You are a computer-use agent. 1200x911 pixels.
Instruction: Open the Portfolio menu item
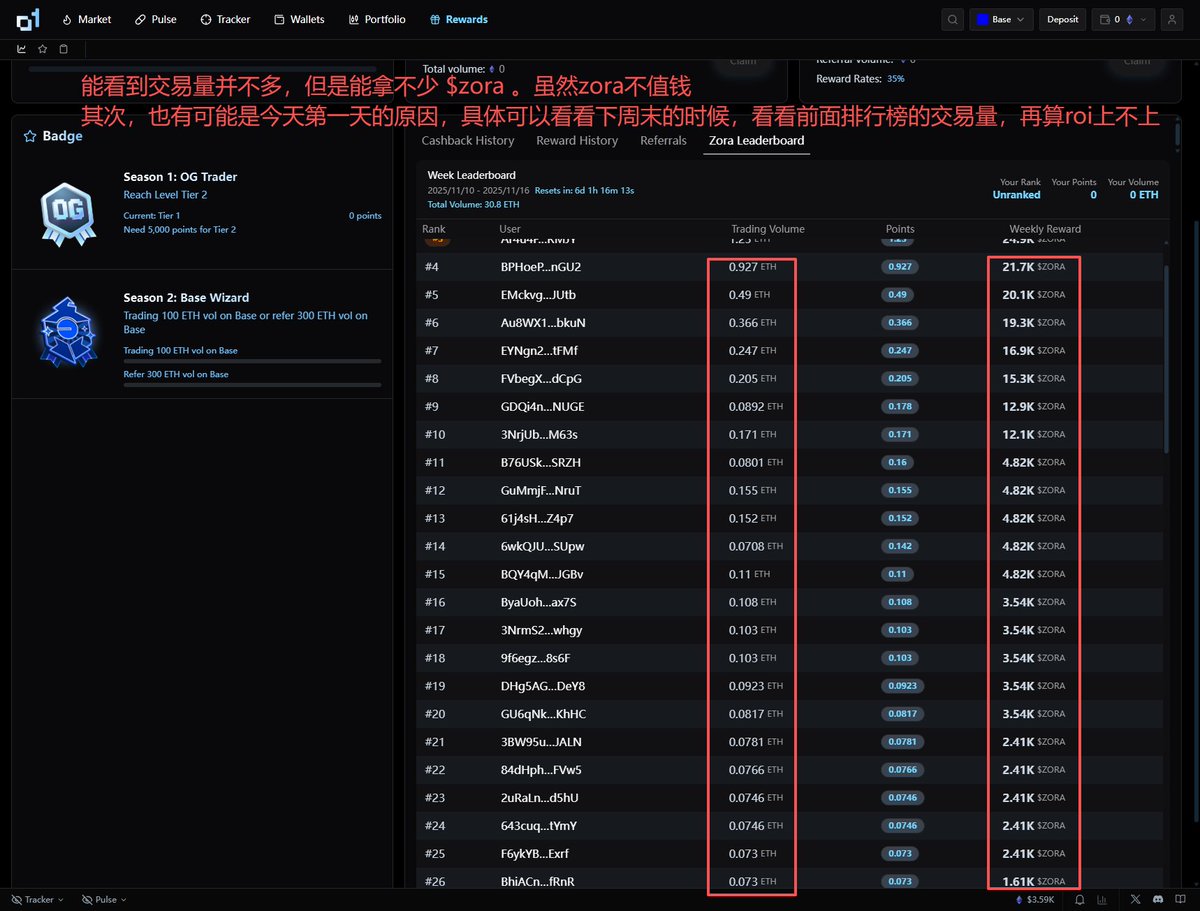(x=377, y=19)
